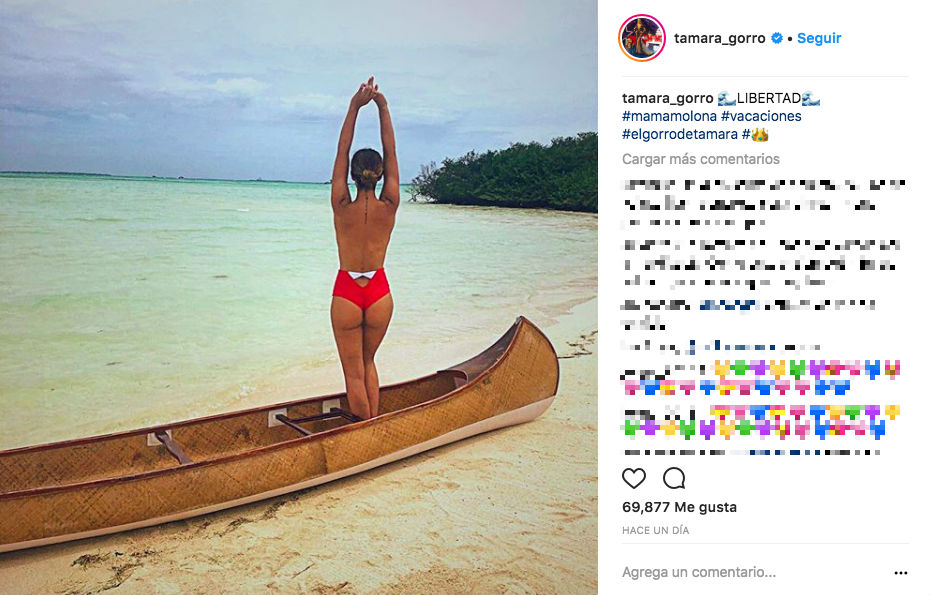View the 69,877 Me gusta likes list
Viewport: 930px width, 595px height.
679,507
